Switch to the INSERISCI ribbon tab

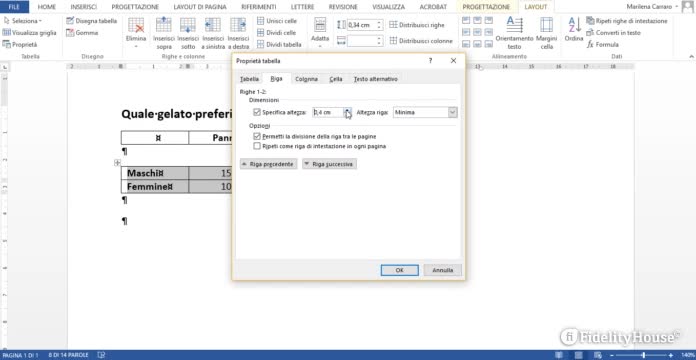click(x=83, y=7)
